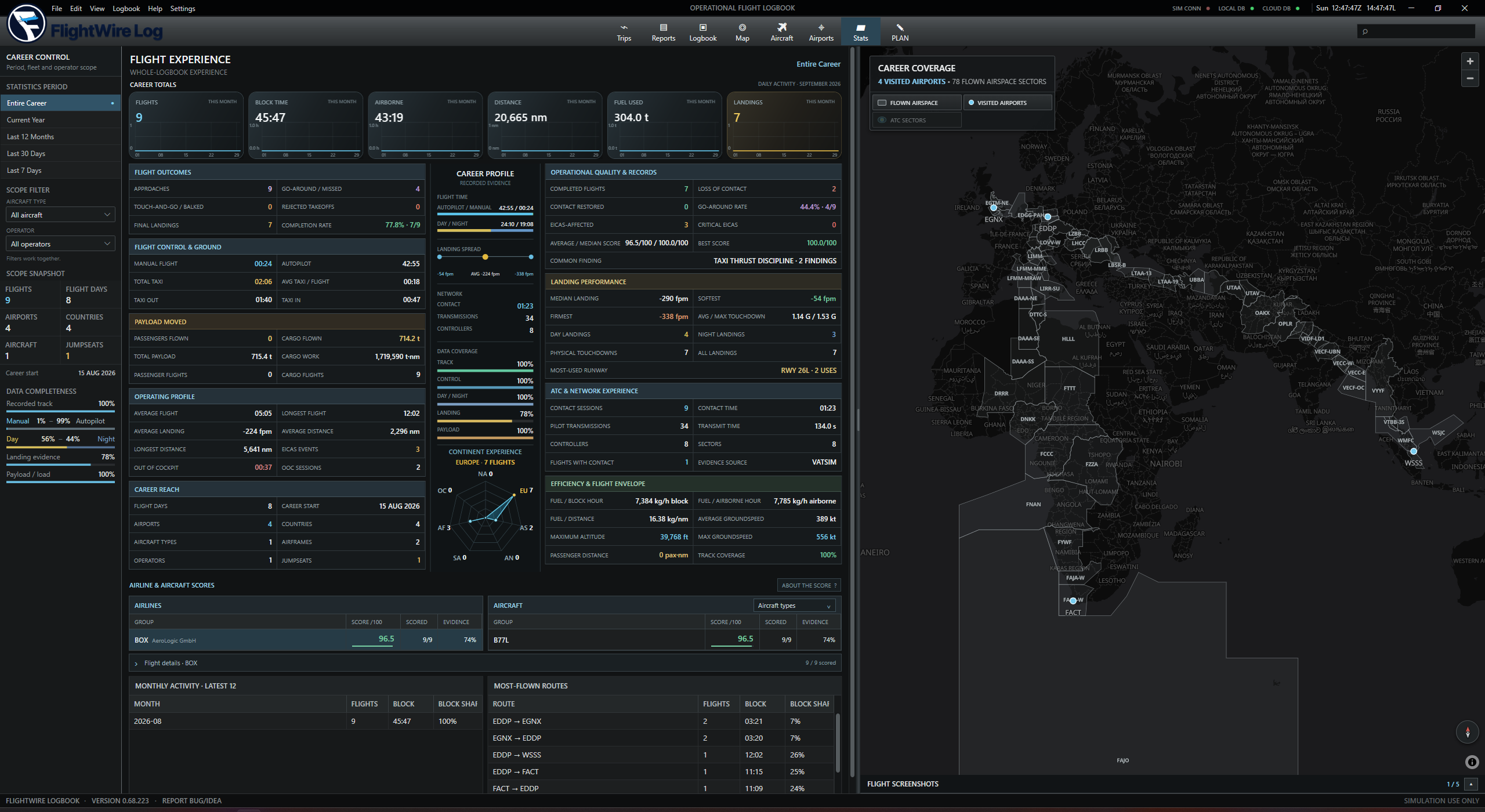This screenshot has height=812, width=1485.
Task: Toggle the ATC Sectors layer
Action: click(x=917, y=120)
